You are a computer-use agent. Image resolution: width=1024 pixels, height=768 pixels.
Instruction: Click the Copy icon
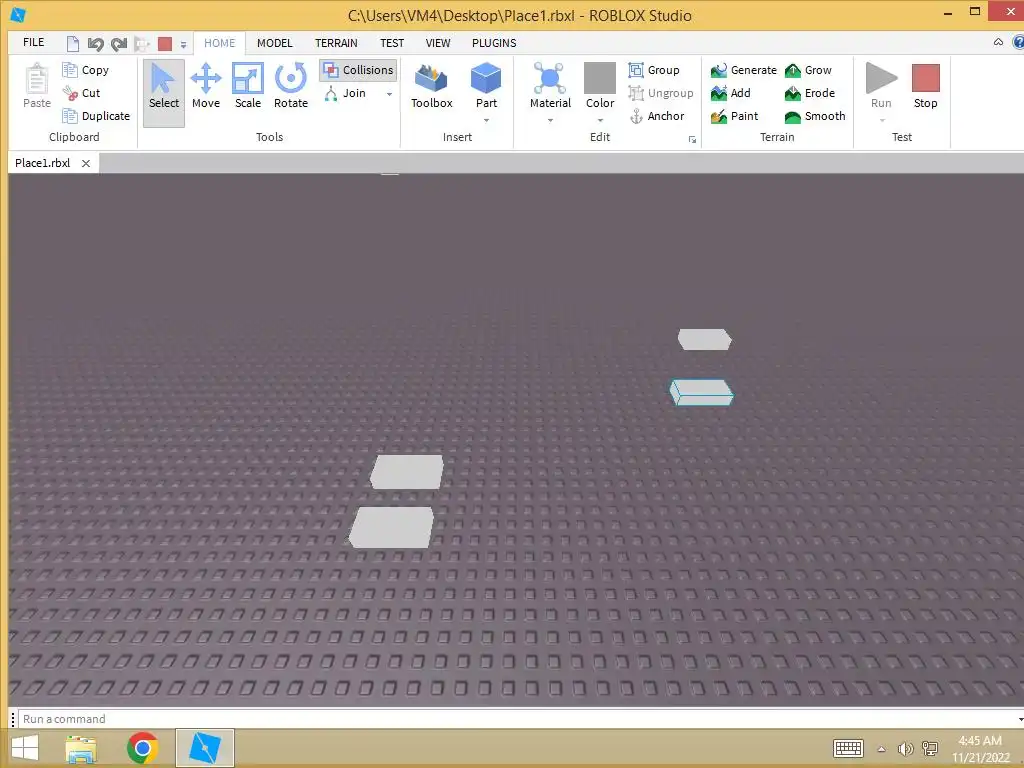tap(70, 69)
